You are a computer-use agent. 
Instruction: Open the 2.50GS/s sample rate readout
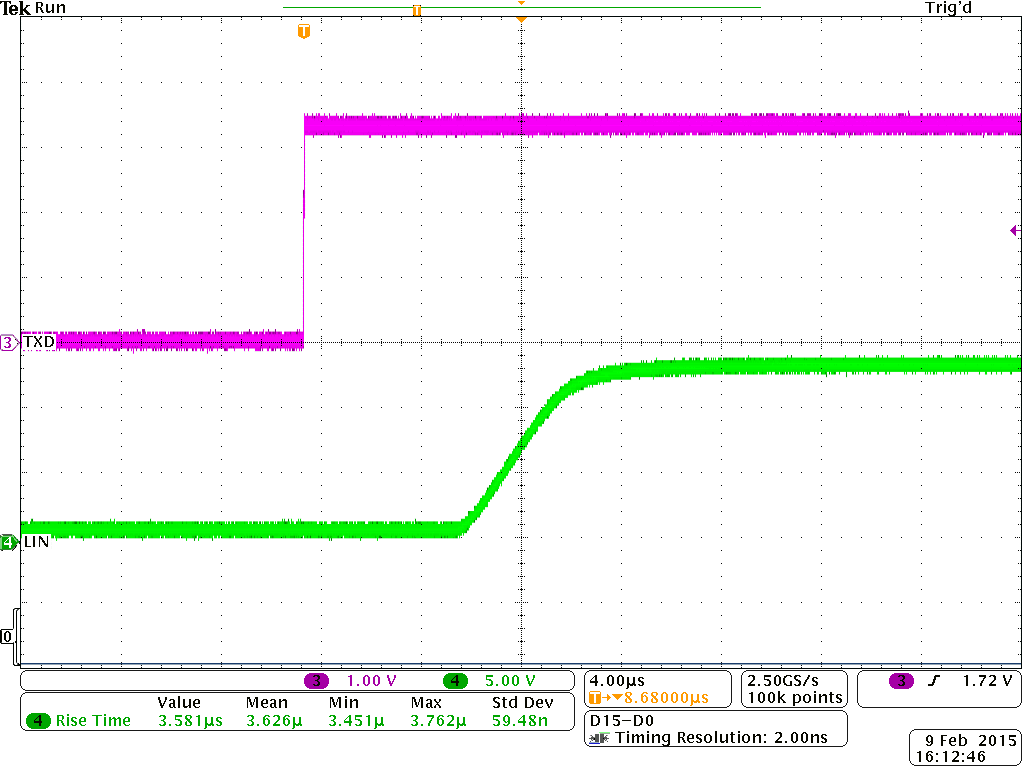(791, 680)
